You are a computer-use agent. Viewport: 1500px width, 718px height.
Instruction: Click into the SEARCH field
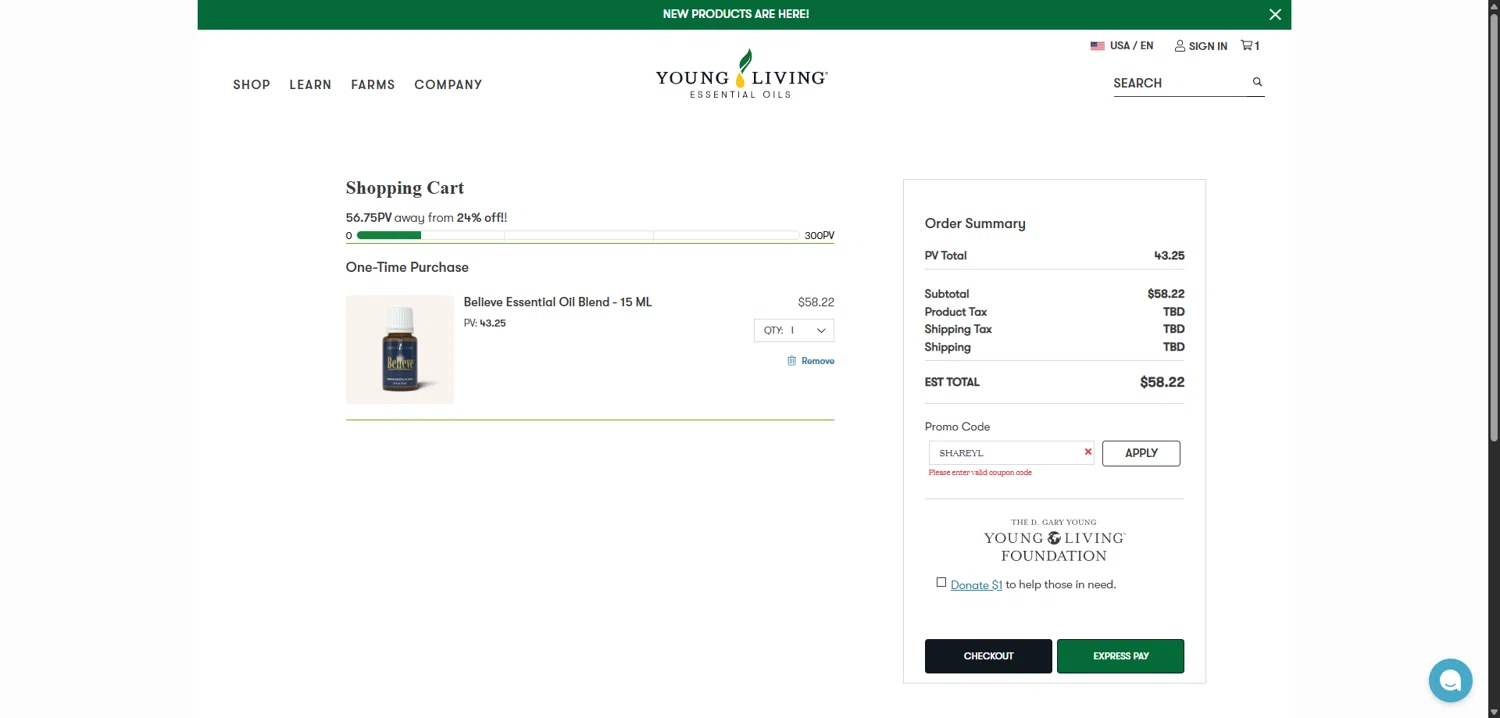click(1180, 83)
